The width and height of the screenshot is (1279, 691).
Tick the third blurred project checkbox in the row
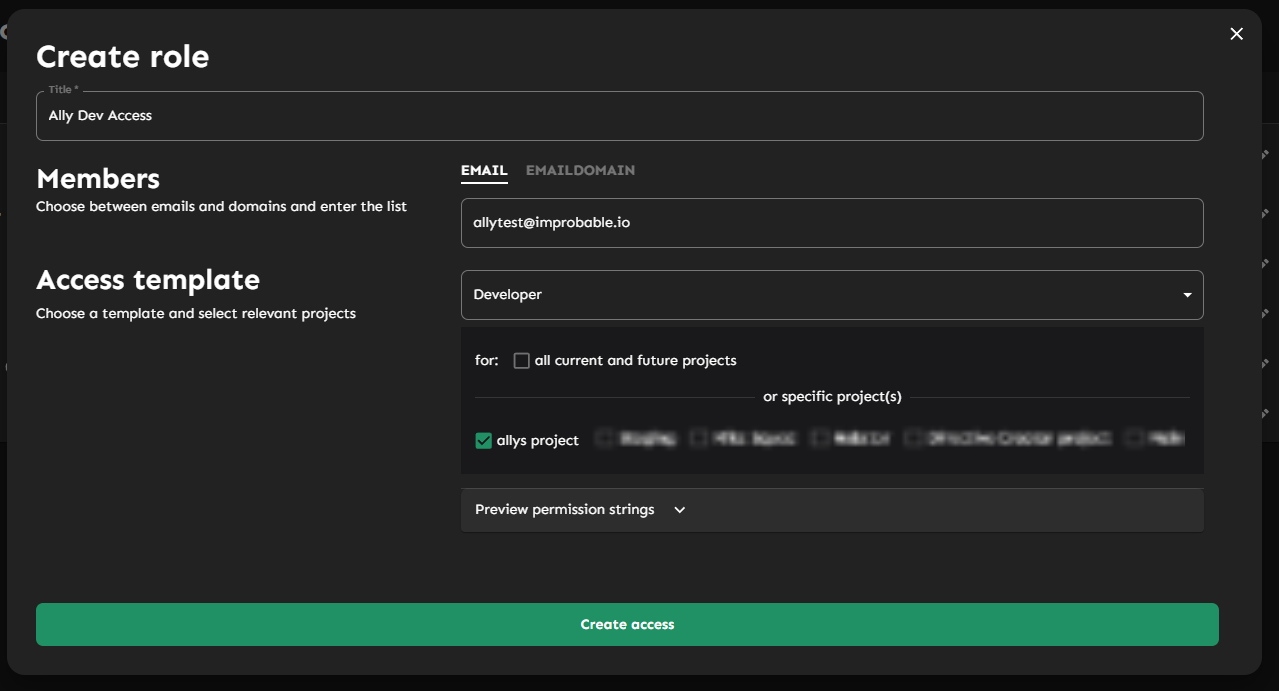(821, 438)
